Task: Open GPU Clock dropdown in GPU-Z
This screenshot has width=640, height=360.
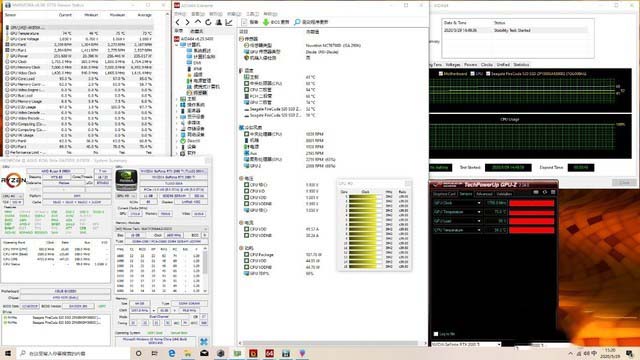Action: [479, 203]
